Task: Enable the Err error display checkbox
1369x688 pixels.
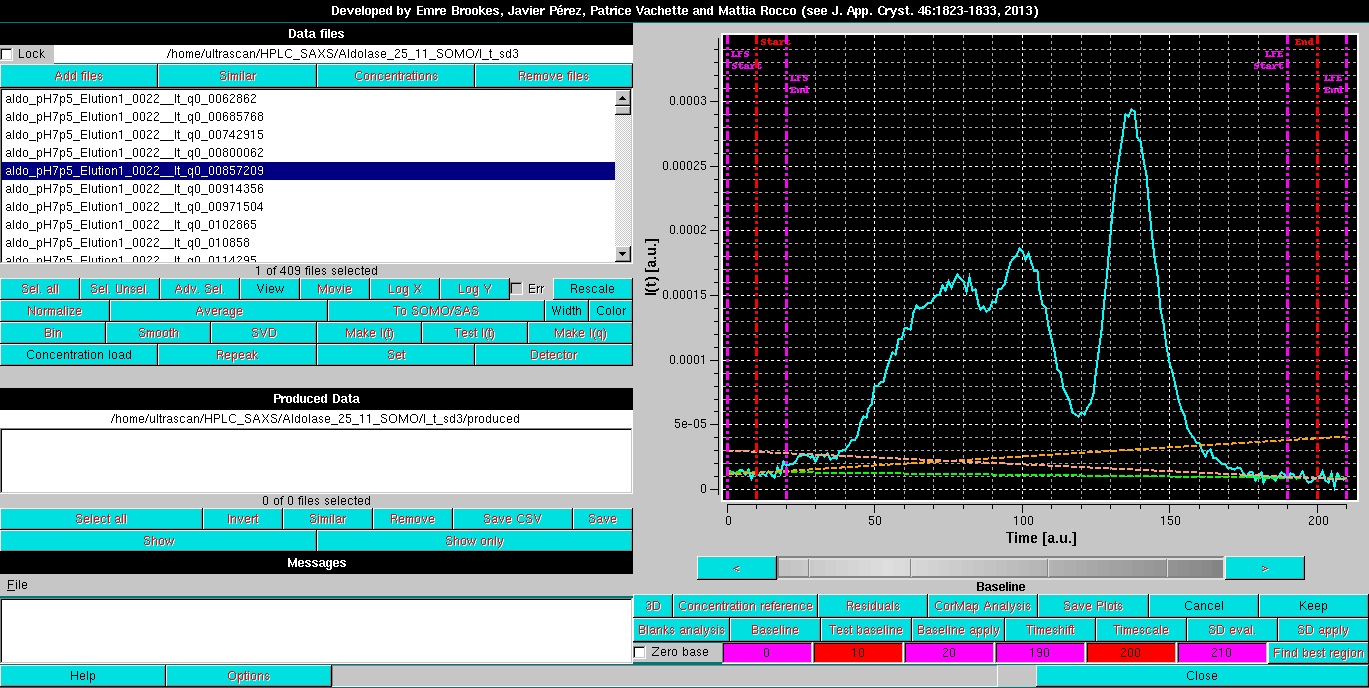Action: click(x=517, y=288)
